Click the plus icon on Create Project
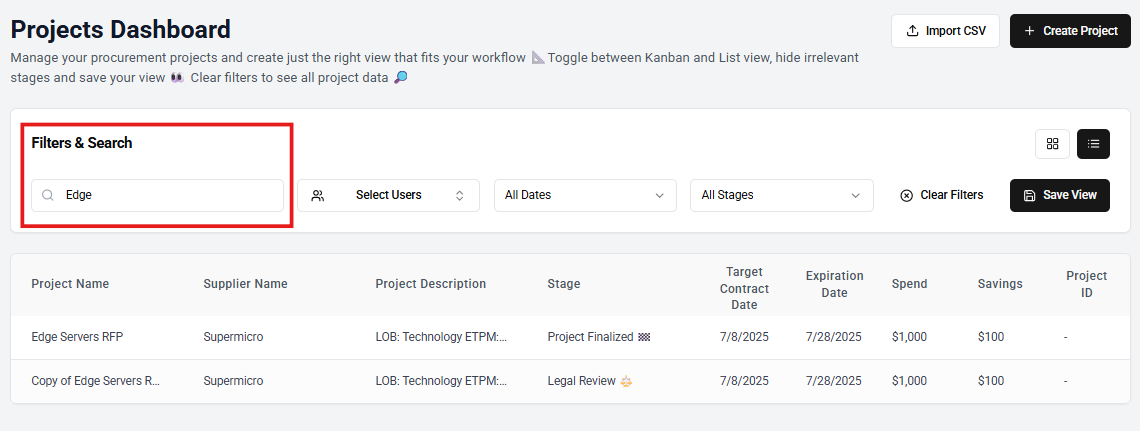Viewport: 1140px width, 431px height. click(x=1030, y=31)
